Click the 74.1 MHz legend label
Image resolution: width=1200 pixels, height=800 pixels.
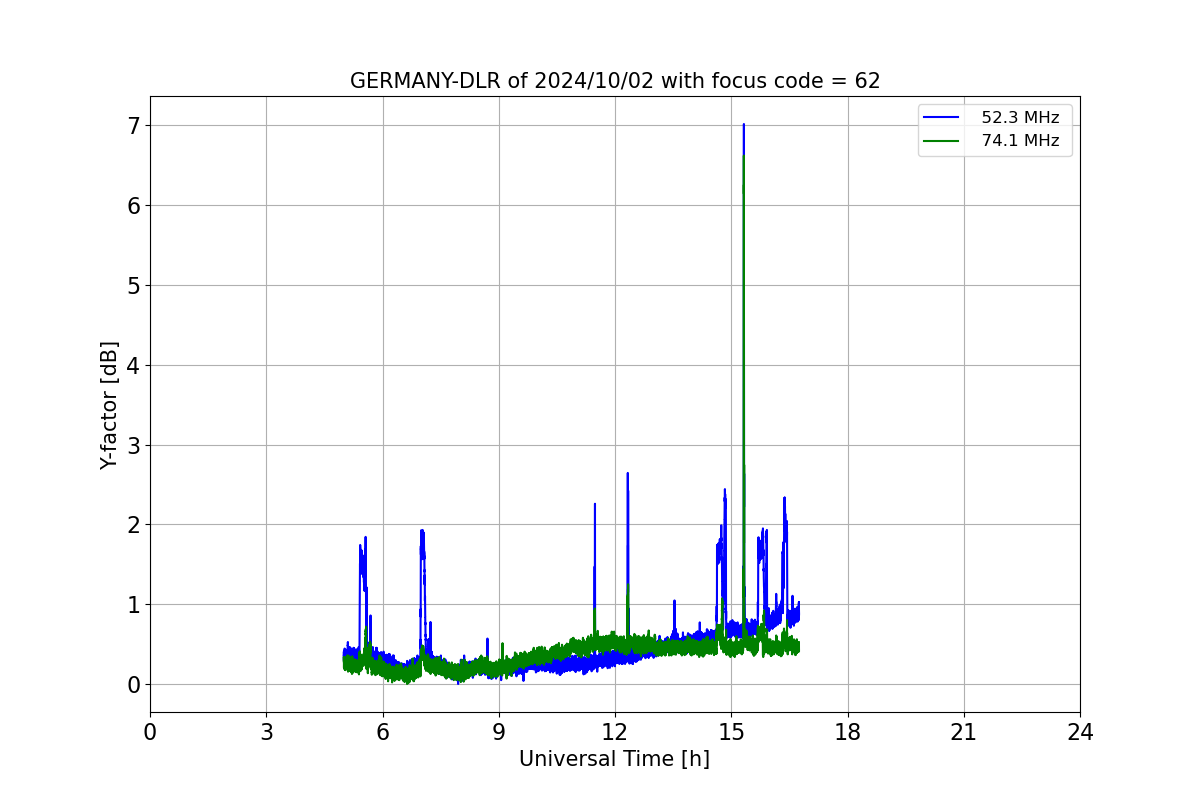pyautogui.click(x=1020, y=141)
